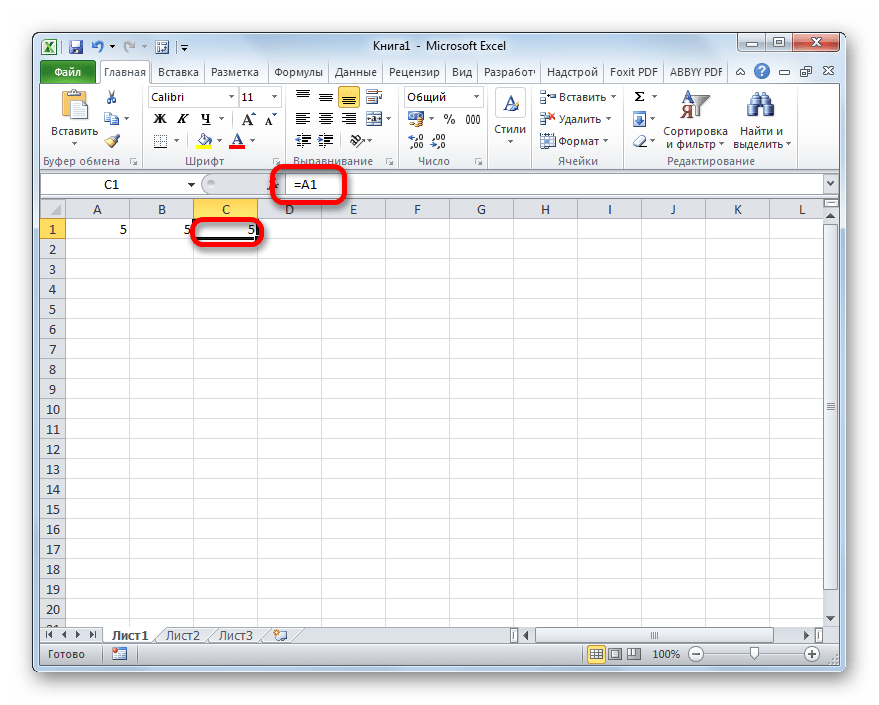Insert a new worksheet tab icon
The height and width of the screenshot is (705, 879).
(x=280, y=635)
